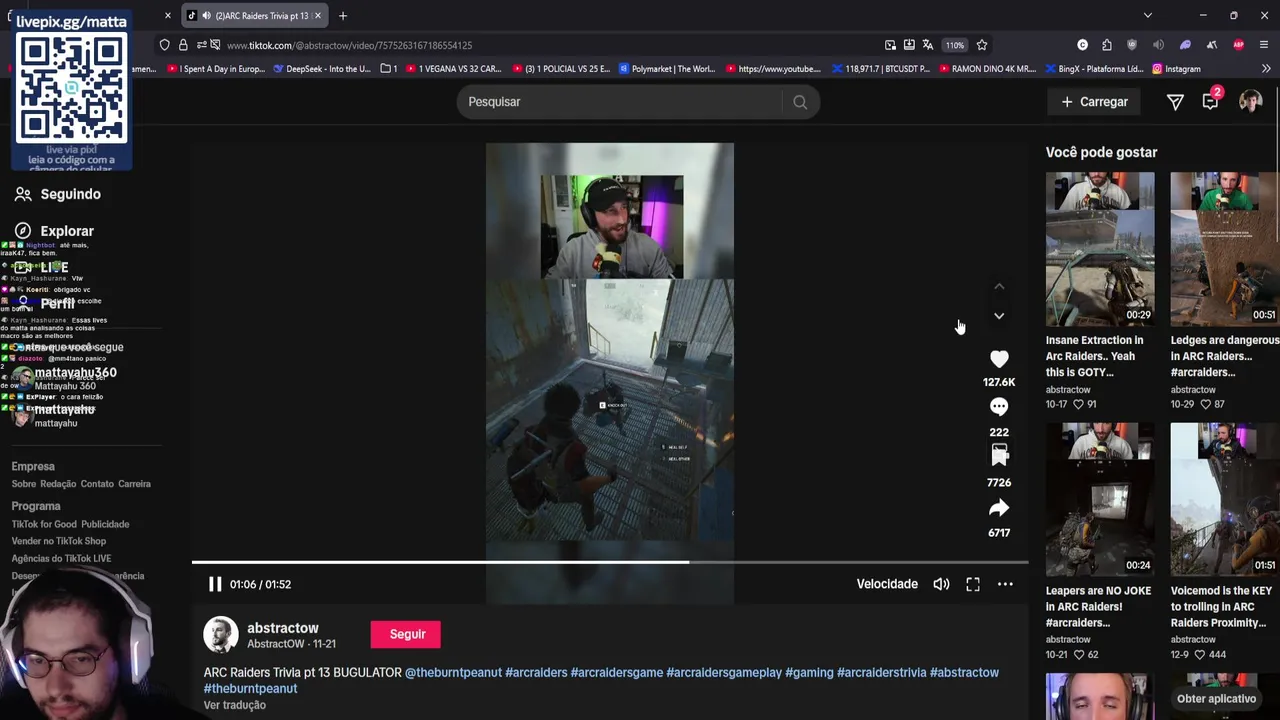Save video using the bookmark icon

[x=999, y=457]
